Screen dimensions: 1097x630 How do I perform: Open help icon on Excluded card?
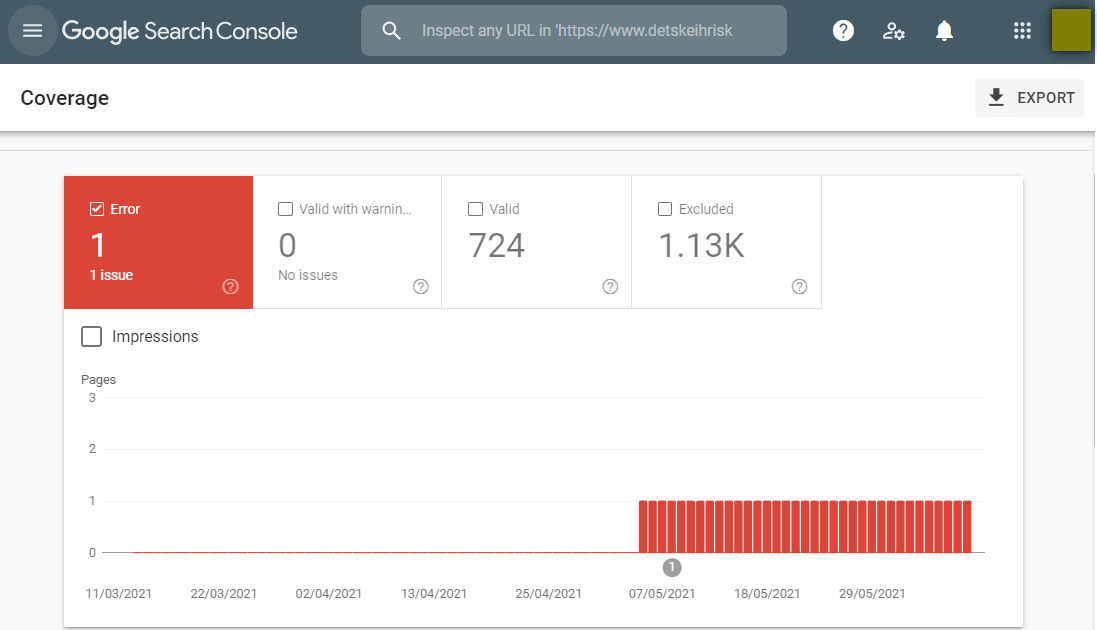[x=800, y=286]
